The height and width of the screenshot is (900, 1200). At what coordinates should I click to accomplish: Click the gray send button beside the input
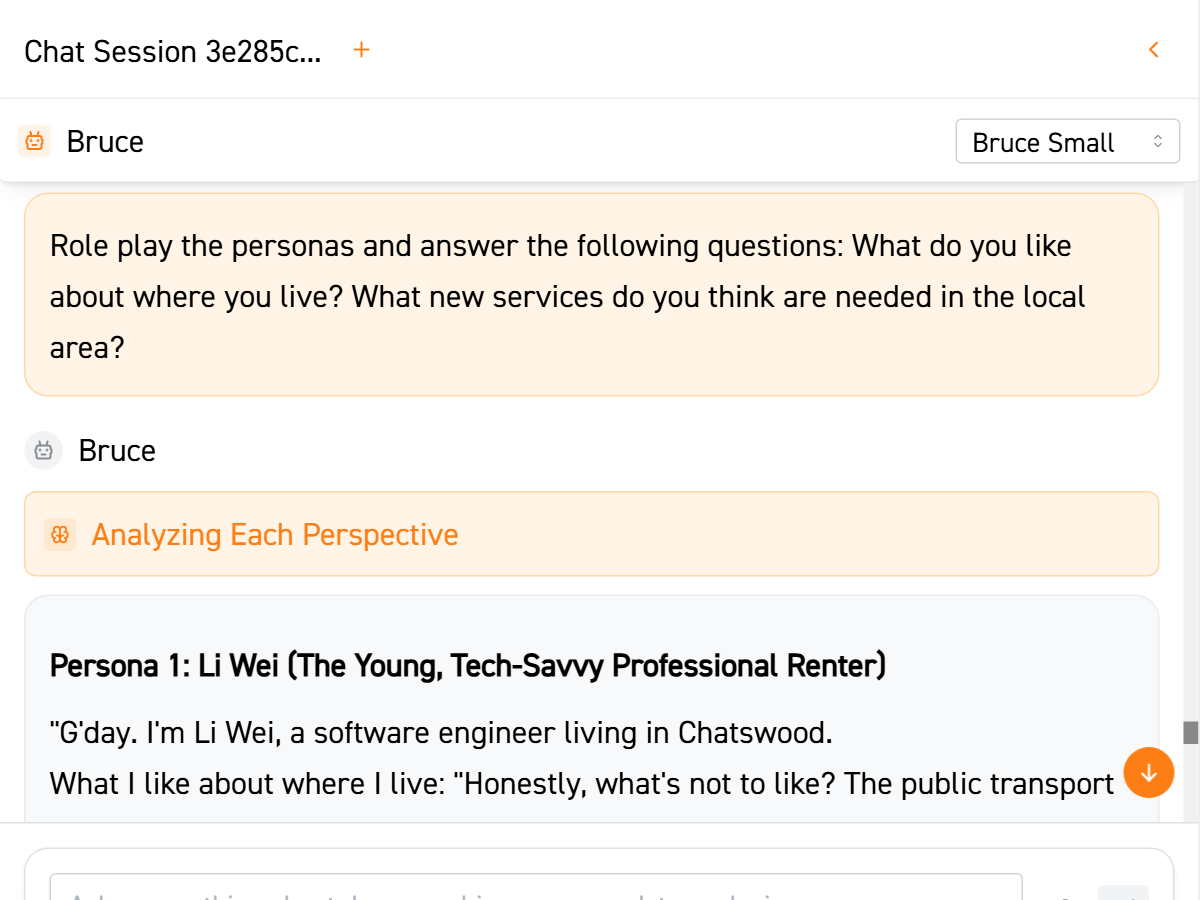[1122, 893]
